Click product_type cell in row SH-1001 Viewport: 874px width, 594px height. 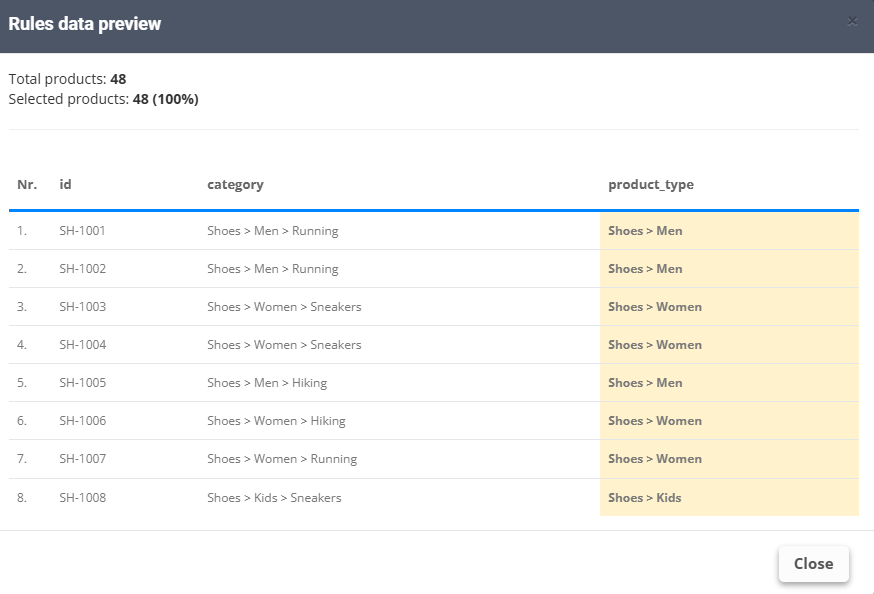coord(729,231)
